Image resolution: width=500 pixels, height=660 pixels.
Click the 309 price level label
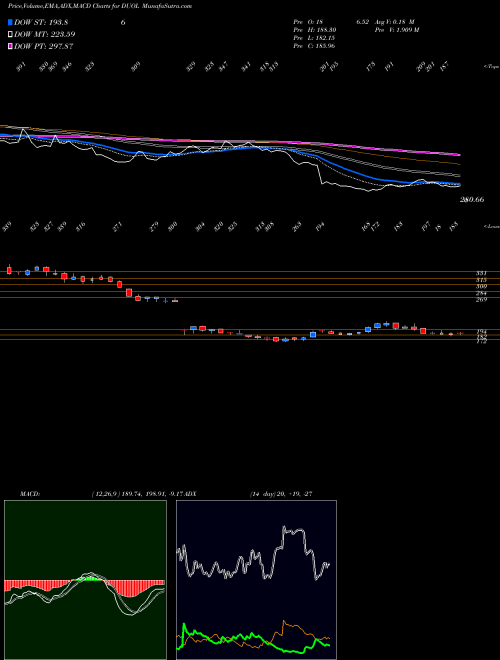tap(481, 286)
